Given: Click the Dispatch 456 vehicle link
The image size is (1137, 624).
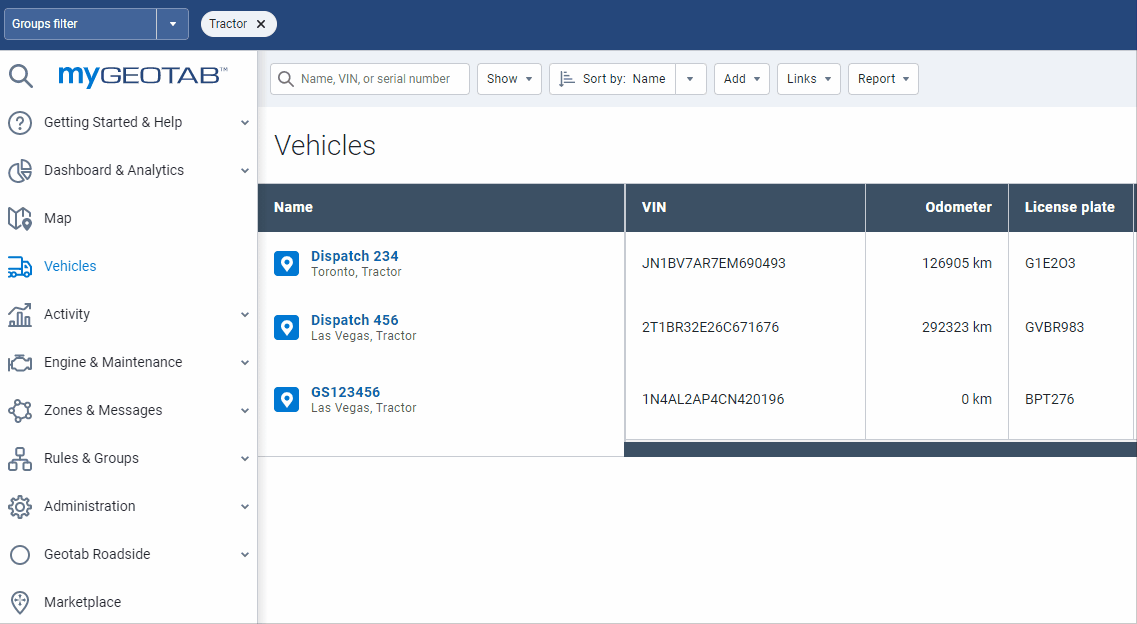Looking at the screenshot, I should (x=354, y=320).
